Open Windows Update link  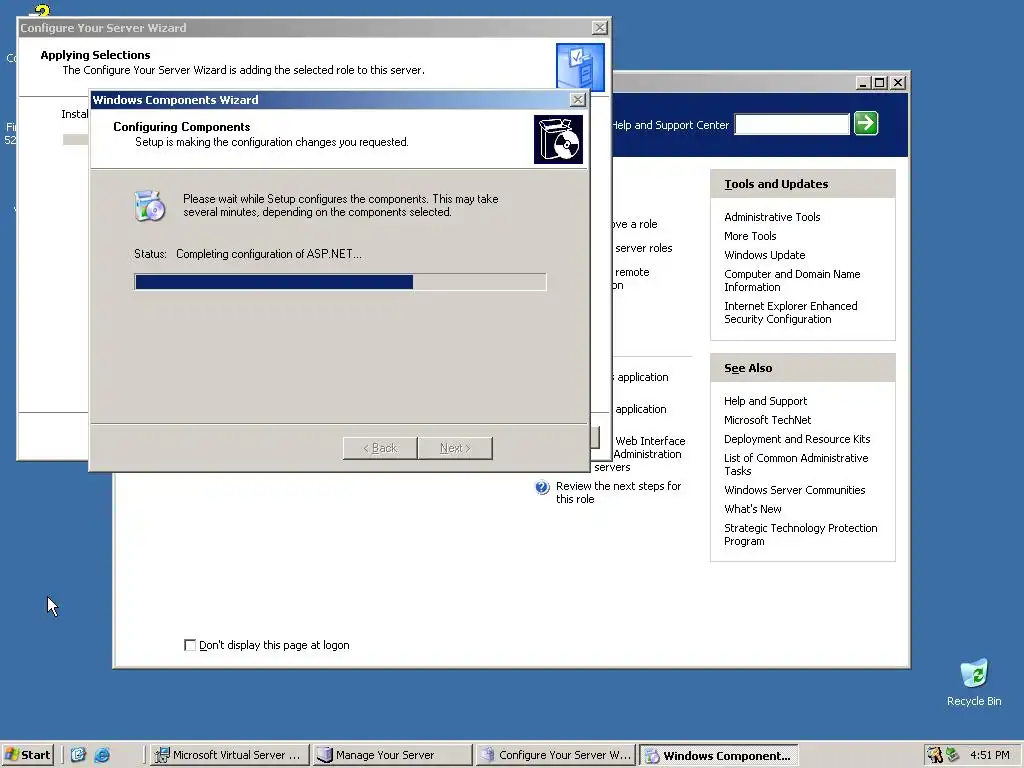coord(765,255)
